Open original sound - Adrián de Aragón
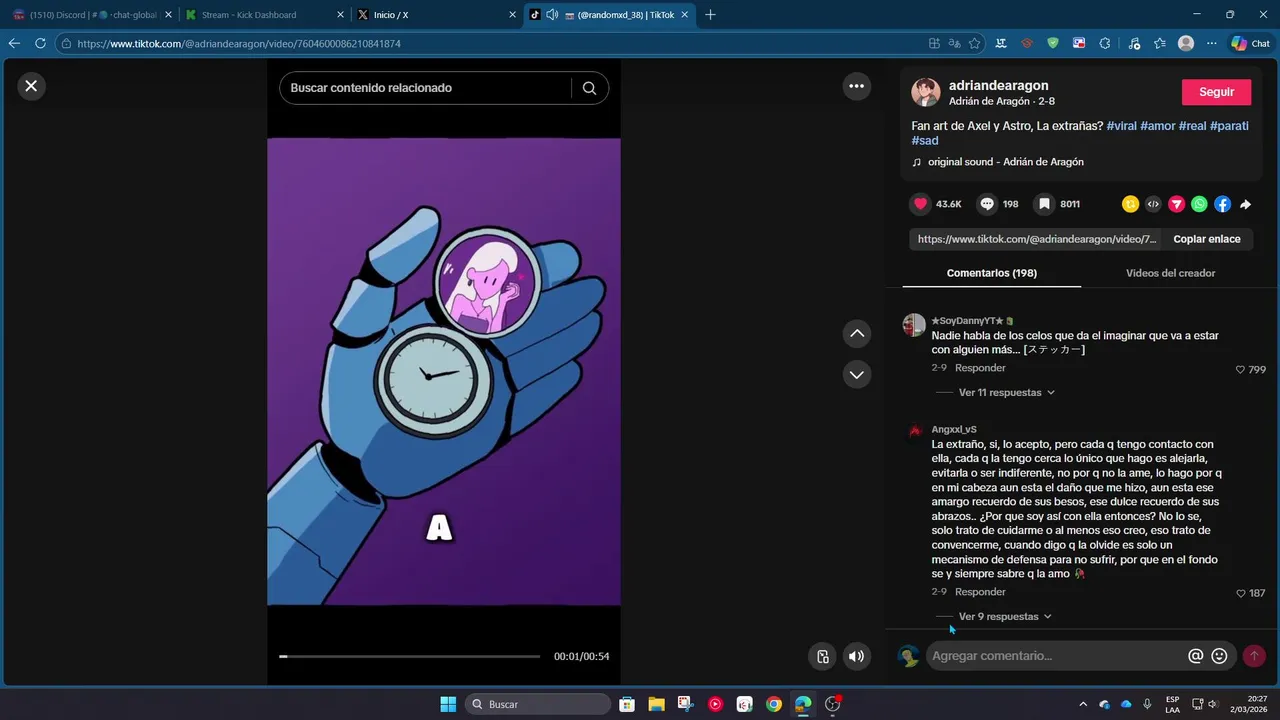Screen dimensions: 1280x720 pos(1005,162)
